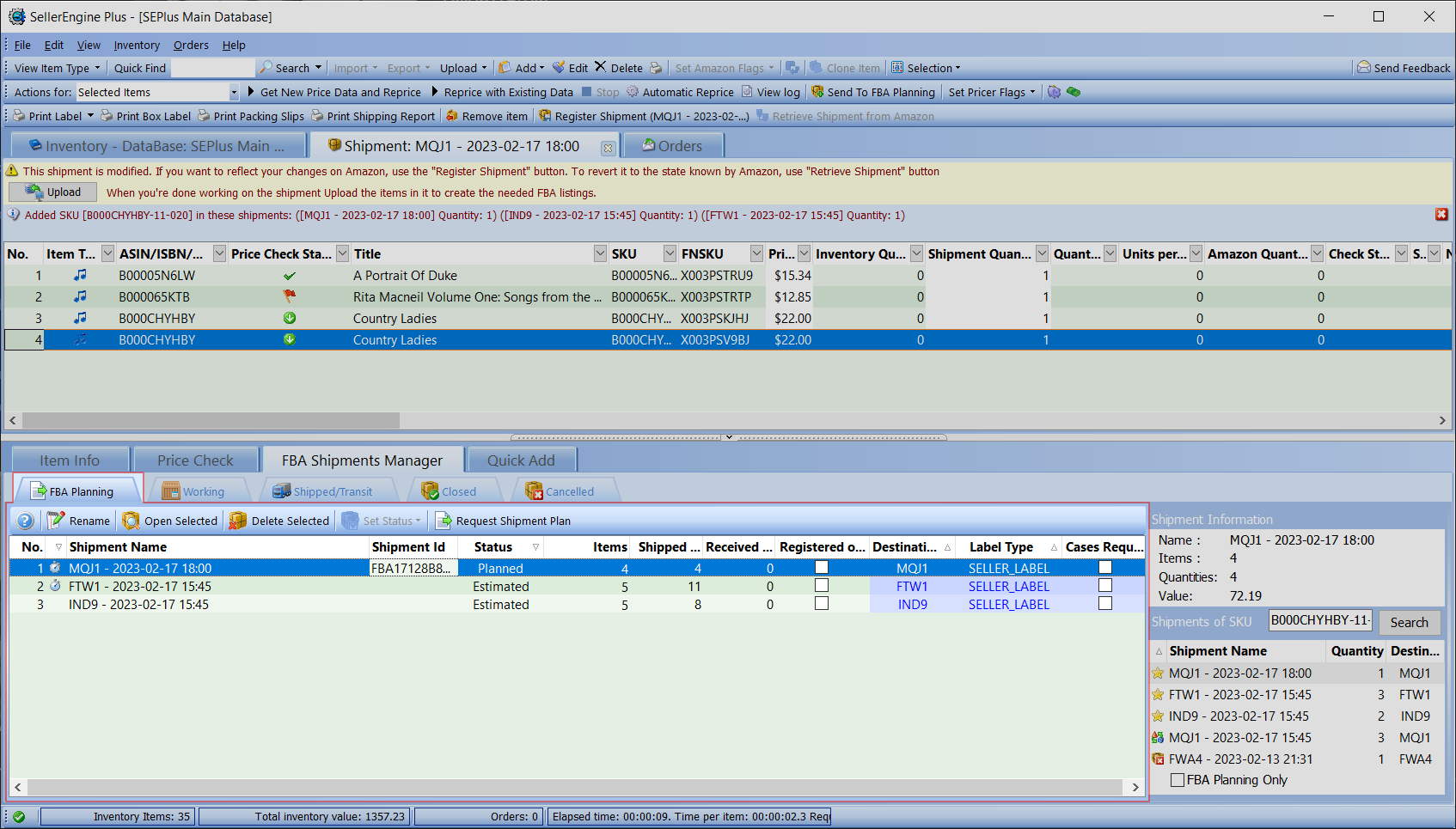The image size is (1456, 829).
Task: Toggle Cases Required checkbox for IND9 row
Action: pyautogui.click(x=1105, y=604)
